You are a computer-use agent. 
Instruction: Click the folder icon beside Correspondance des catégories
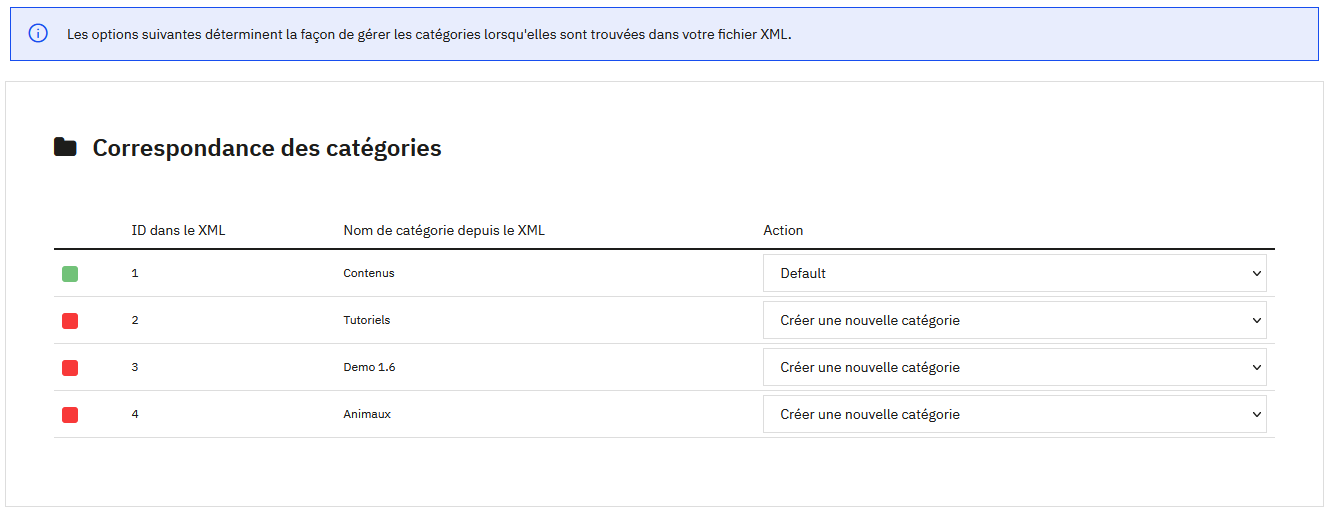coord(65,148)
